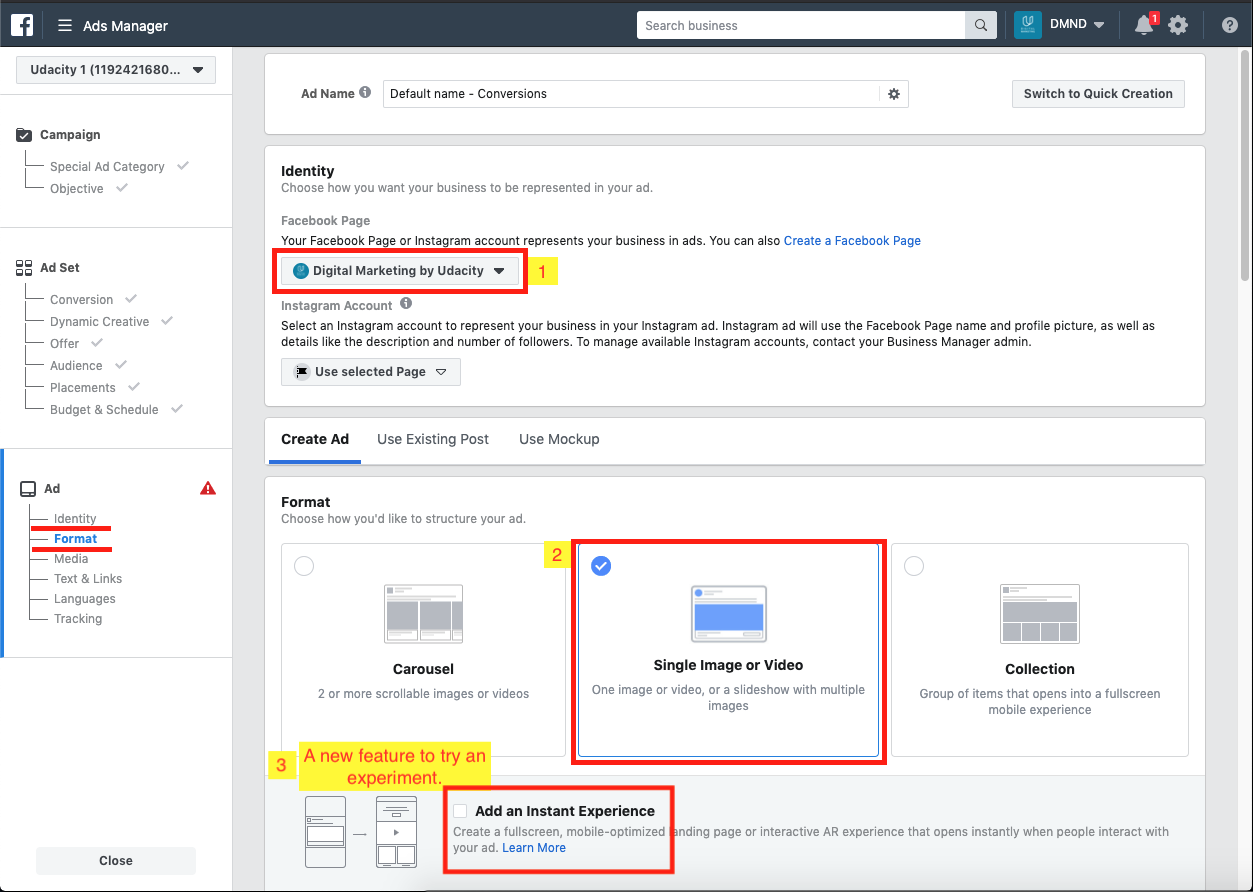Click the search magnifier button

pos(980,25)
